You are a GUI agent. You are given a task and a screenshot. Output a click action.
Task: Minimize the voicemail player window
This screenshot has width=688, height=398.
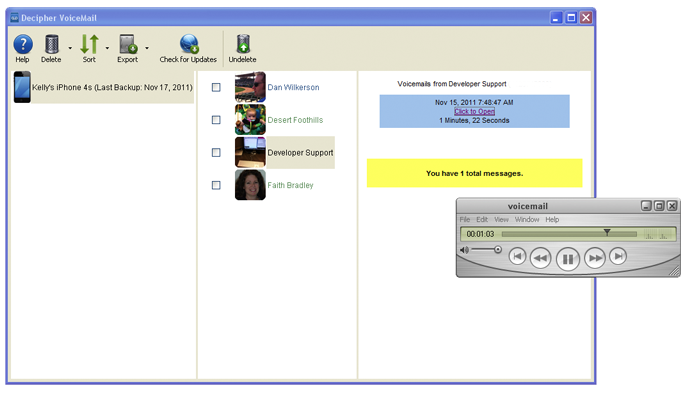tap(646, 206)
